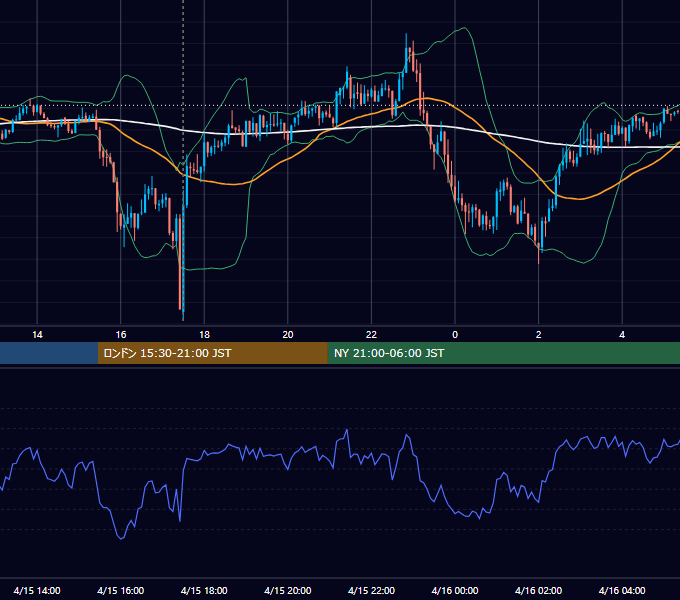Image resolution: width=680 pixels, height=600 pixels.
Task: Click the 22 hour label on price chart axis
Action: click(x=371, y=335)
